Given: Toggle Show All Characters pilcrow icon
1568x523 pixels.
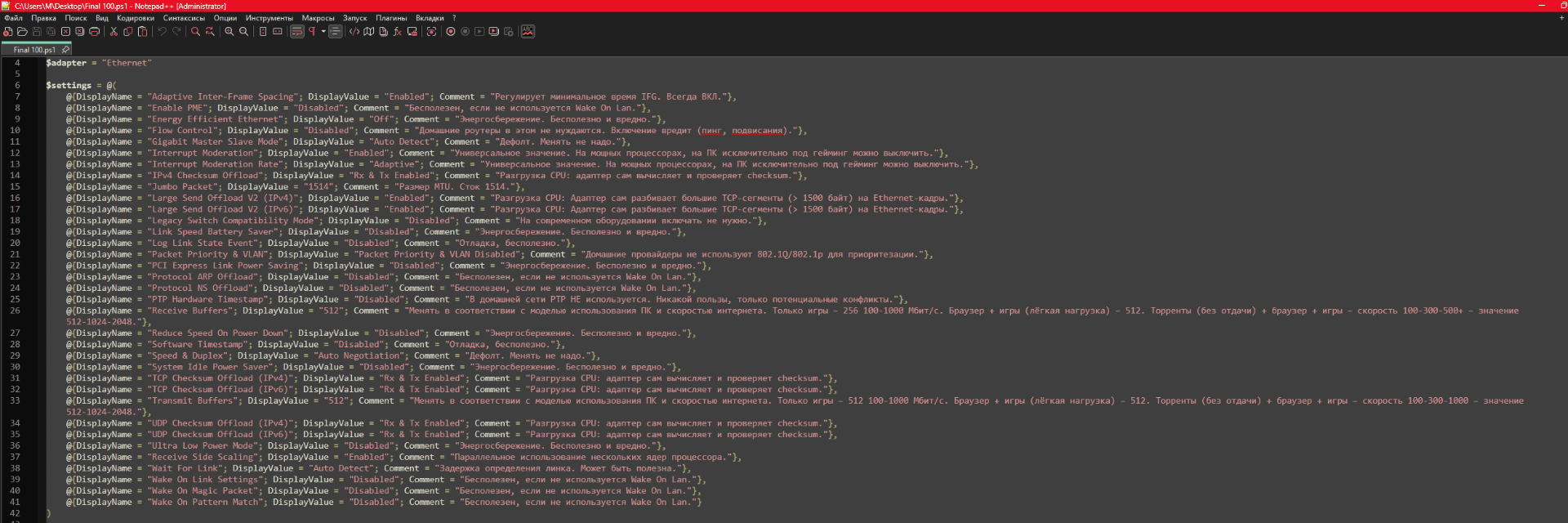Looking at the screenshot, I should [311, 32].
